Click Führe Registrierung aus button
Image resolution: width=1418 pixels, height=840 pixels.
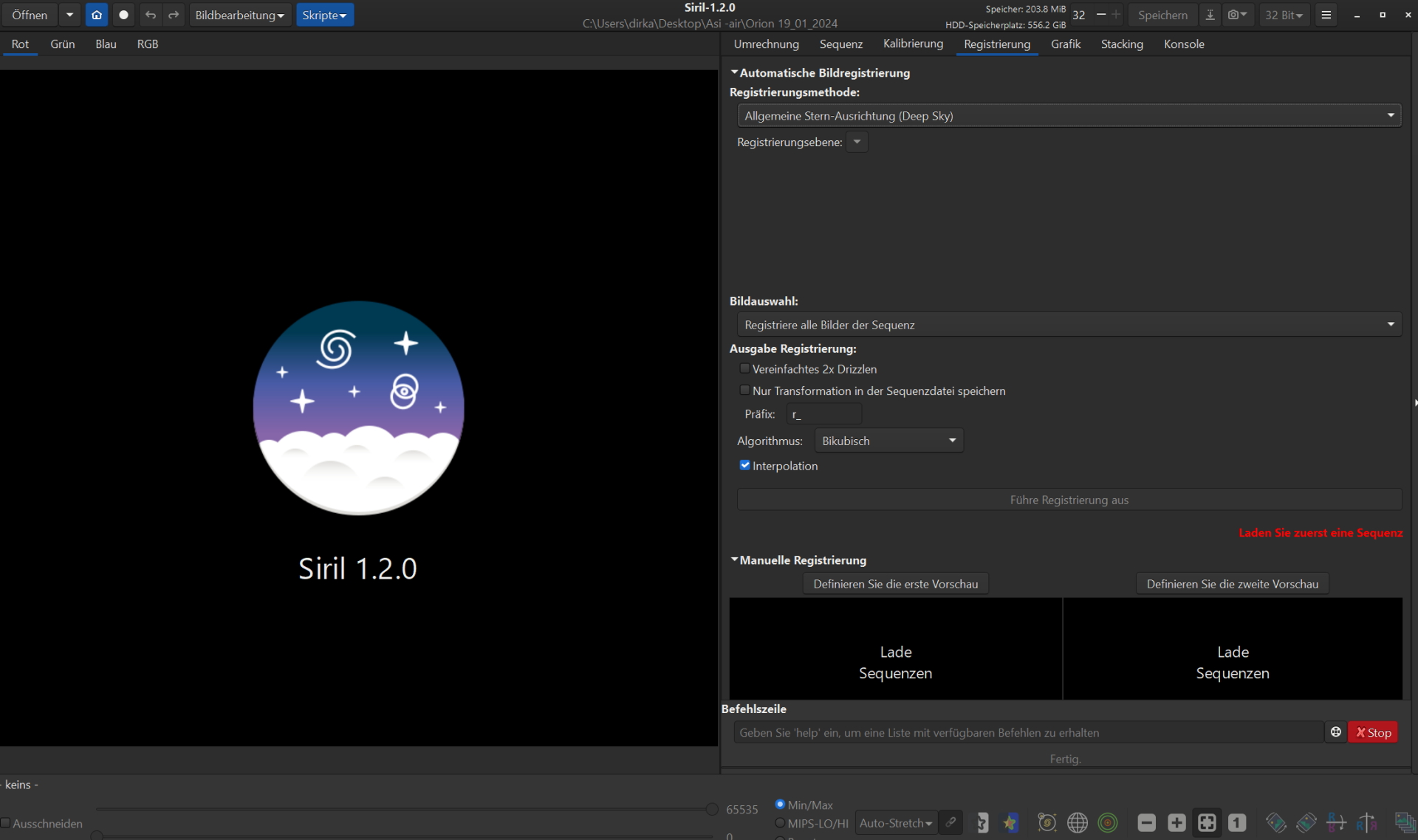tap(1069, 500)
